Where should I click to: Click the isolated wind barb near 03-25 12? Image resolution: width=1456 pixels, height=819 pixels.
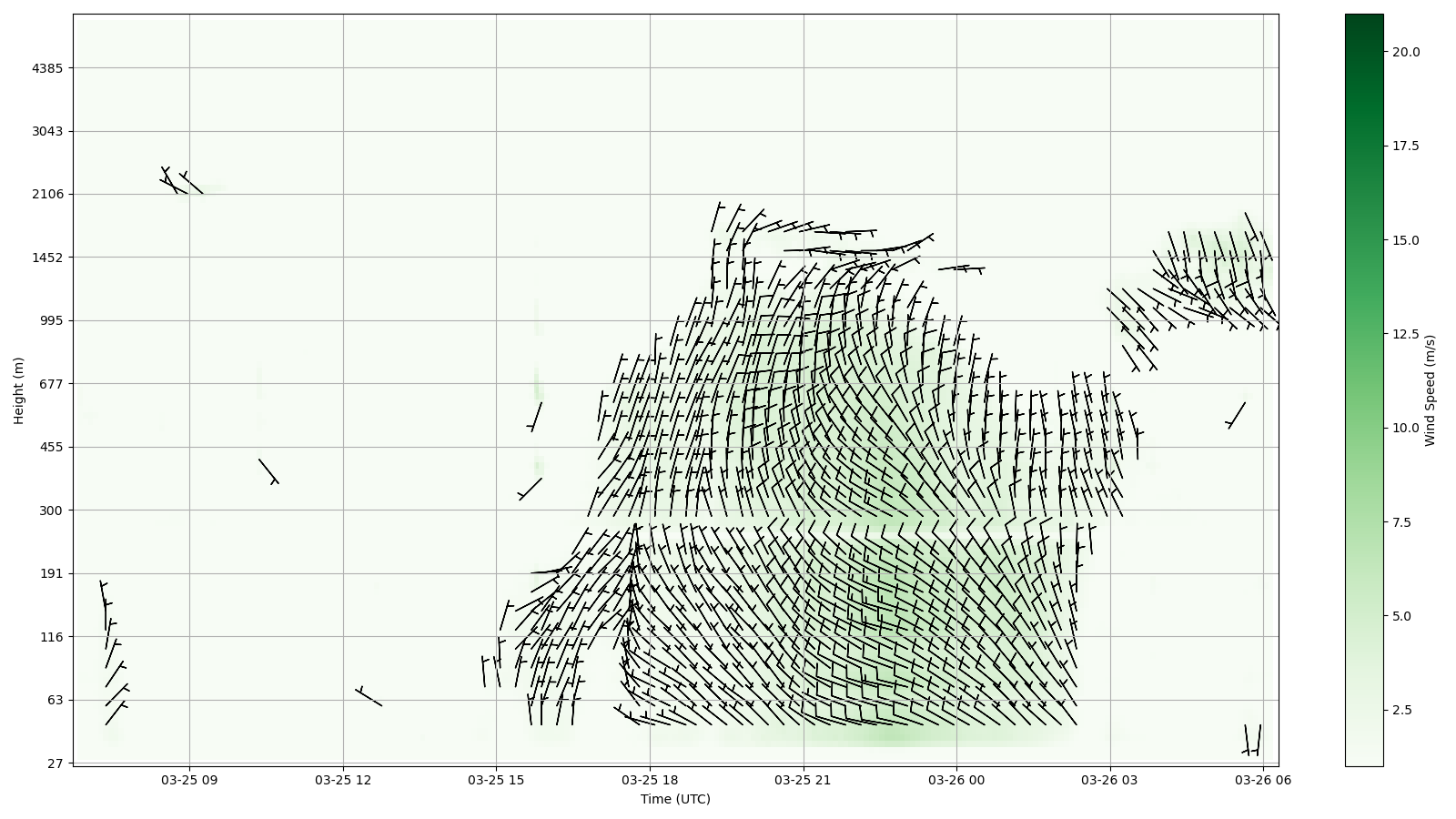368,697
